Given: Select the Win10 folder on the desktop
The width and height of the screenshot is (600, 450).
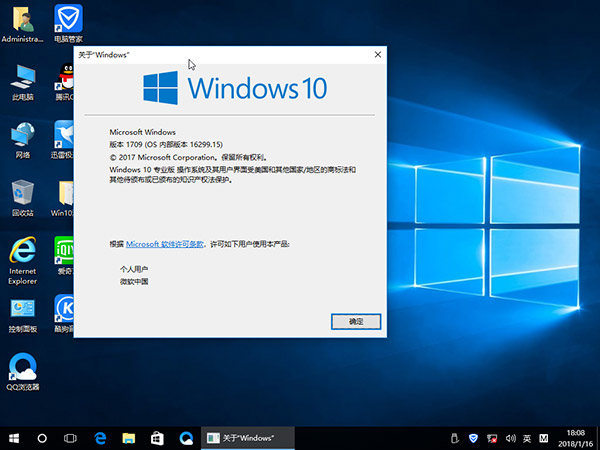Looking at the screenshot, I should coord(63,198).
